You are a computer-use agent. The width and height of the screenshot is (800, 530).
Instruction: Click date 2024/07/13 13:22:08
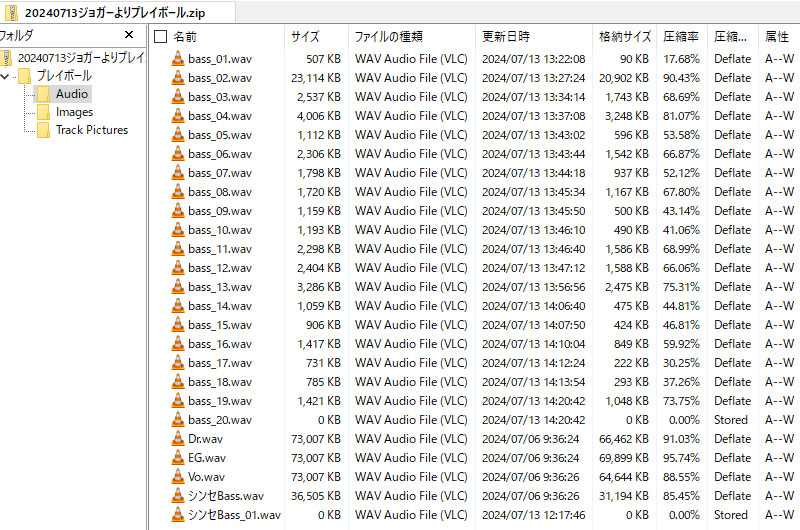534,59
